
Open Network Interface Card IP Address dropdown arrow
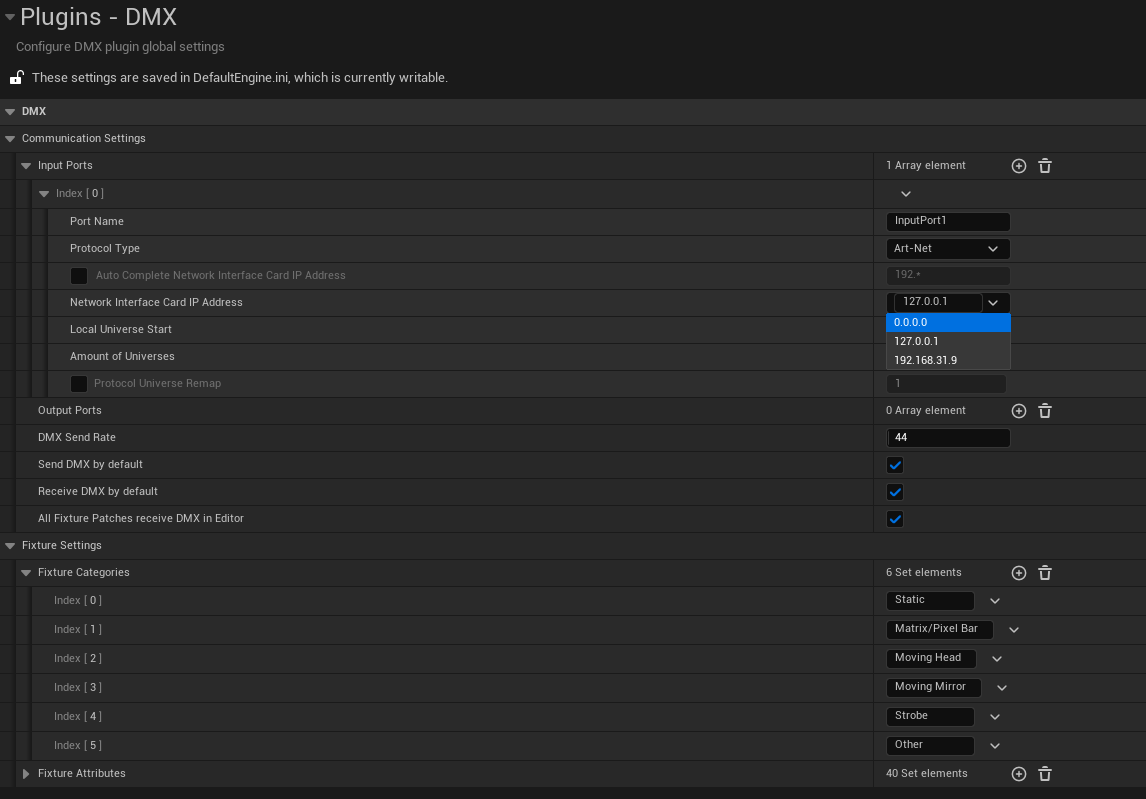pyautogui.click(x=993, y=303)
